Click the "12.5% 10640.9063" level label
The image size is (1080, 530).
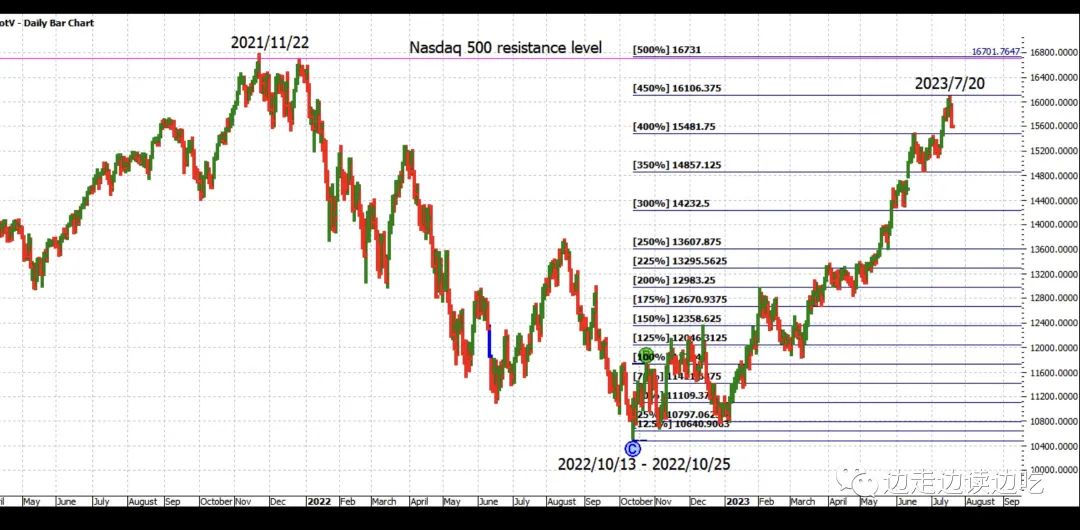coord(683,425)
